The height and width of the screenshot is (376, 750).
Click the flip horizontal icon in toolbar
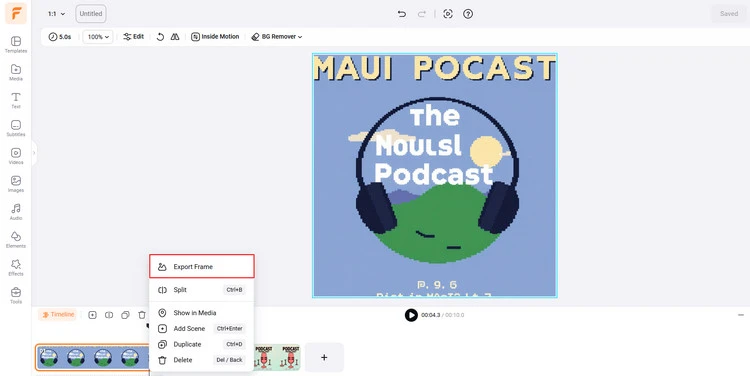[x=175, y=37]
